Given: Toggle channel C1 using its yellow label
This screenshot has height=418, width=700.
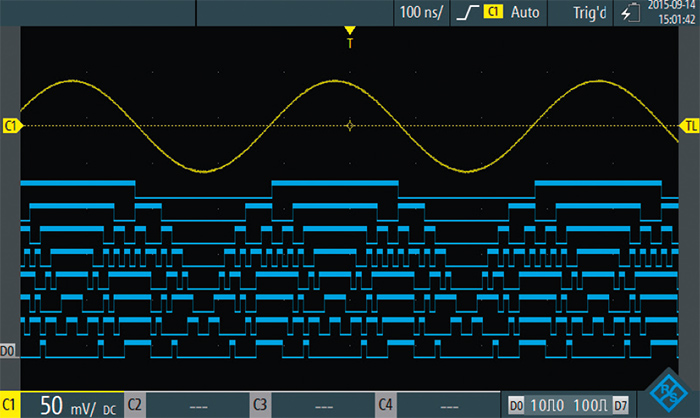Looking at the screenshot, I should tap(11, 405).
